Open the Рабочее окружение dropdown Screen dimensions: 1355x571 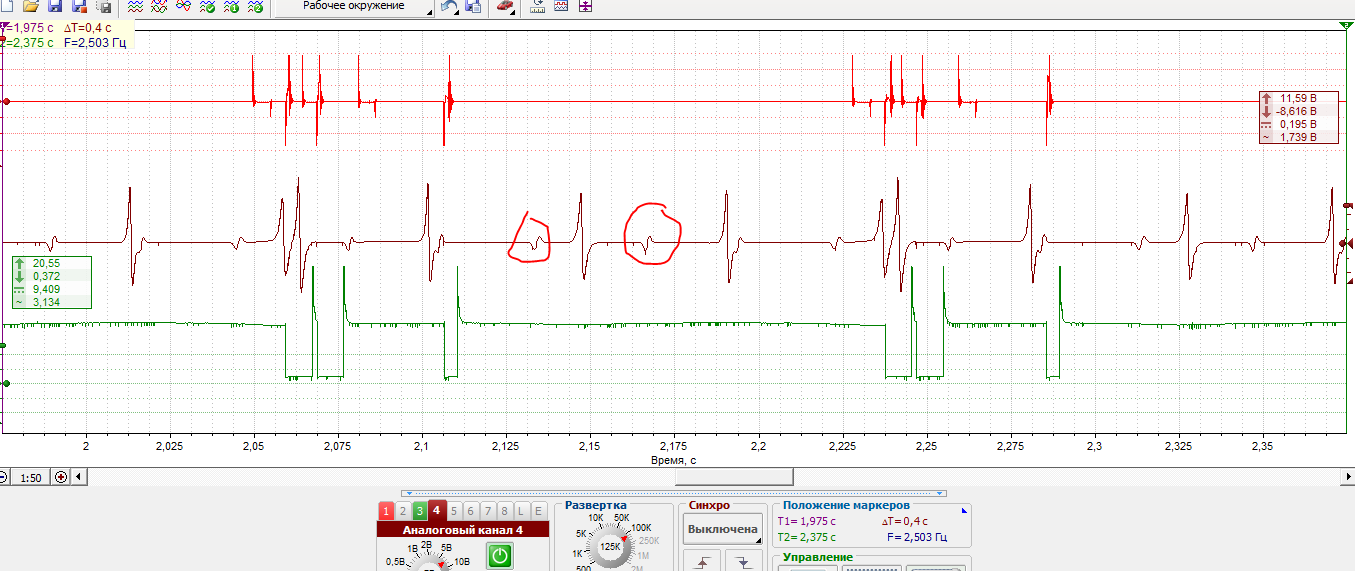(355, 7)
